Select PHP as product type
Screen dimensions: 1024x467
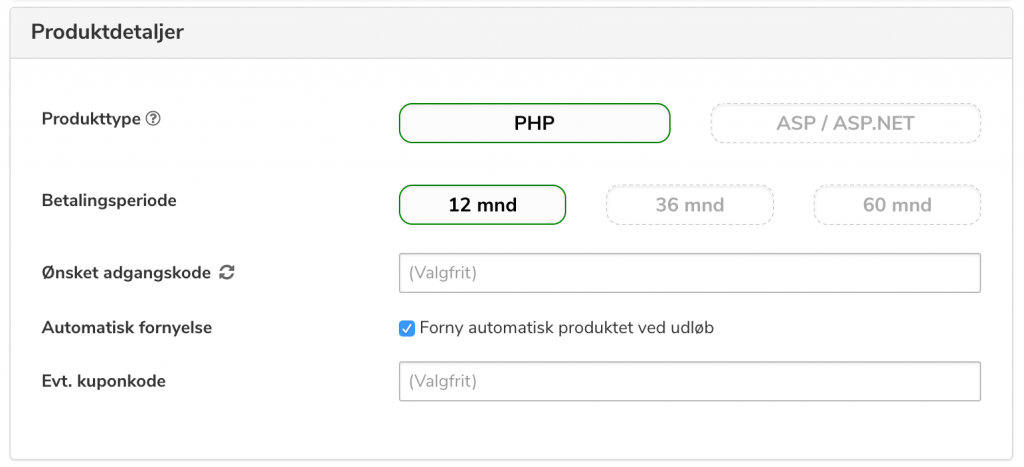534,123
